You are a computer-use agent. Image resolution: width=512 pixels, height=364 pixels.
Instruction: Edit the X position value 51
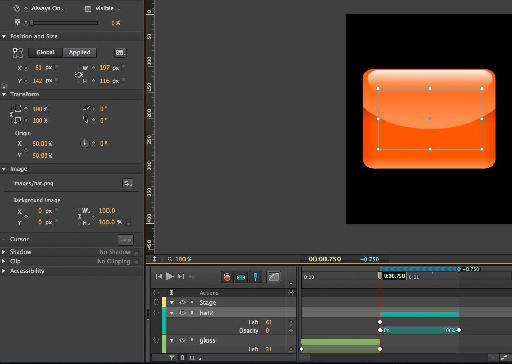point(38,68)
